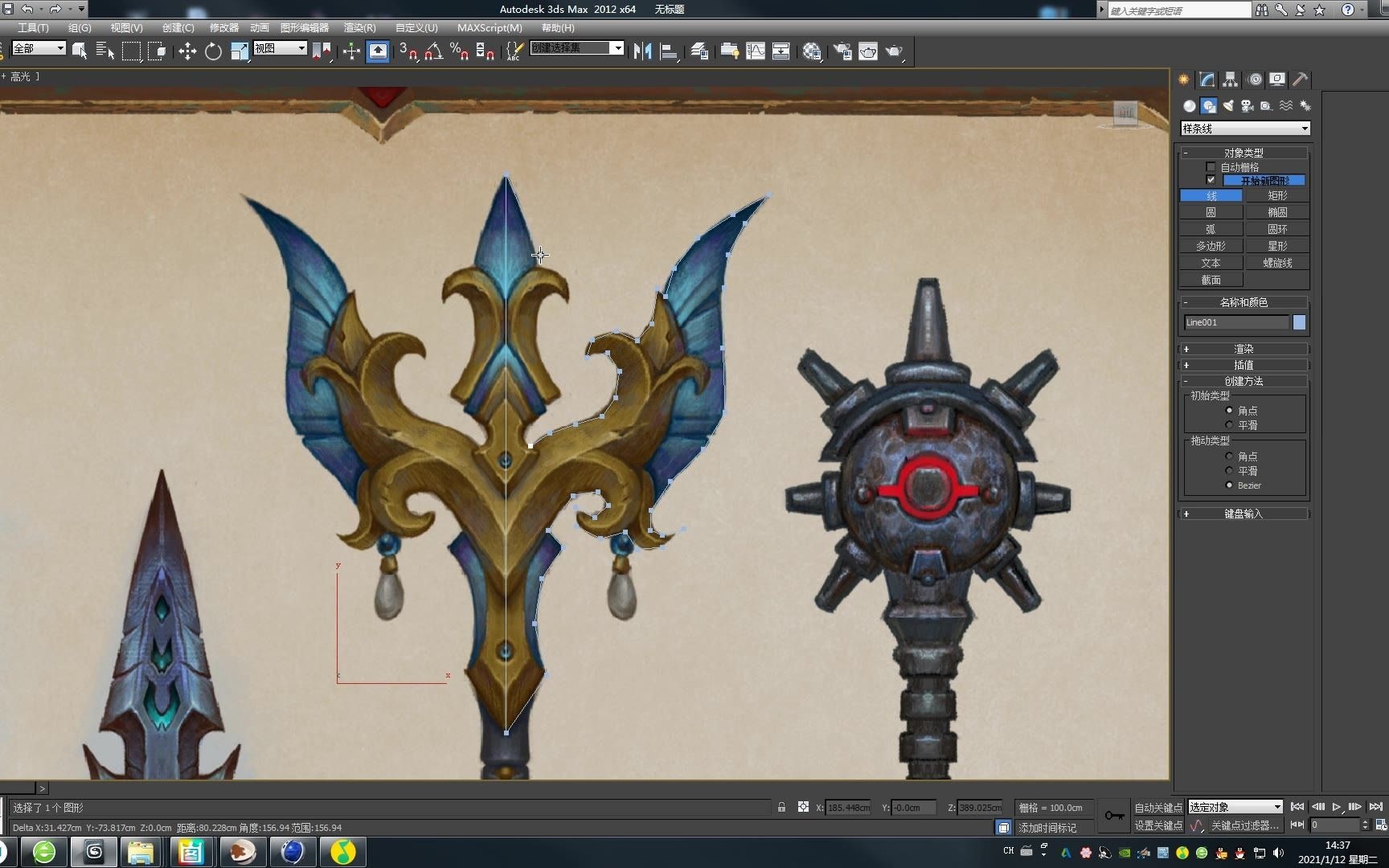Select the Geometry category sphere icon

click(x=1189, y=106)
